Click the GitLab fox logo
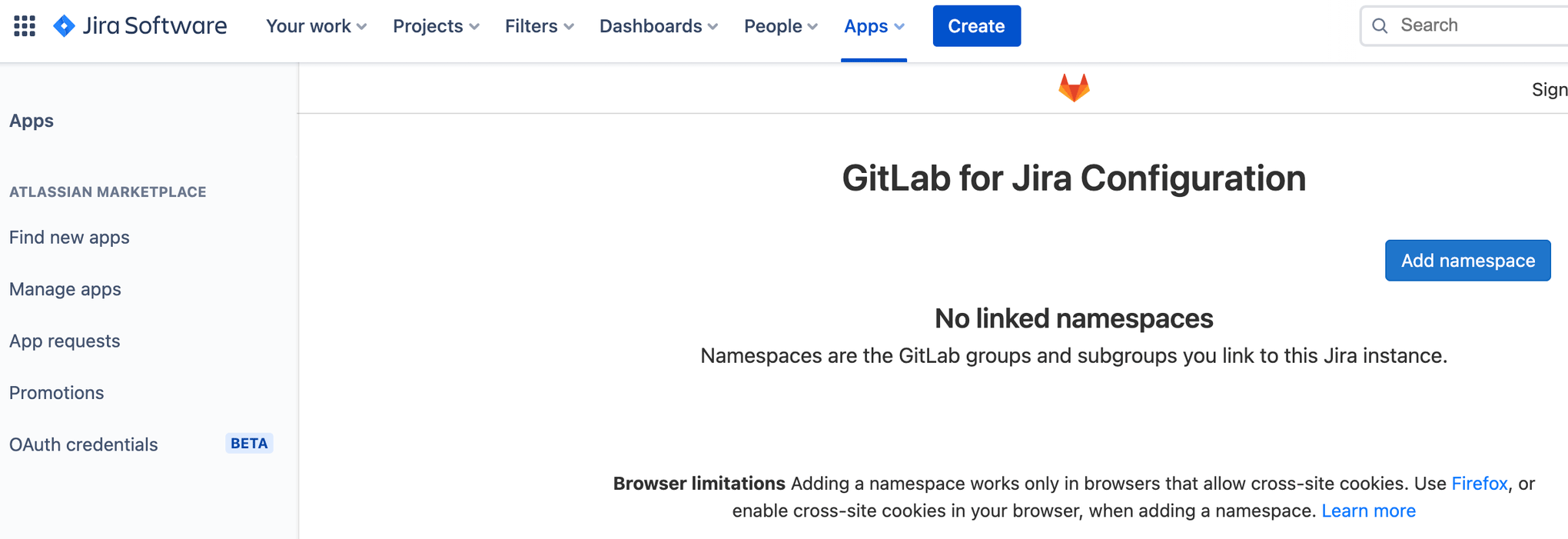The image size is (1568, 539). pyautogui.click(x=1073, y=88)
